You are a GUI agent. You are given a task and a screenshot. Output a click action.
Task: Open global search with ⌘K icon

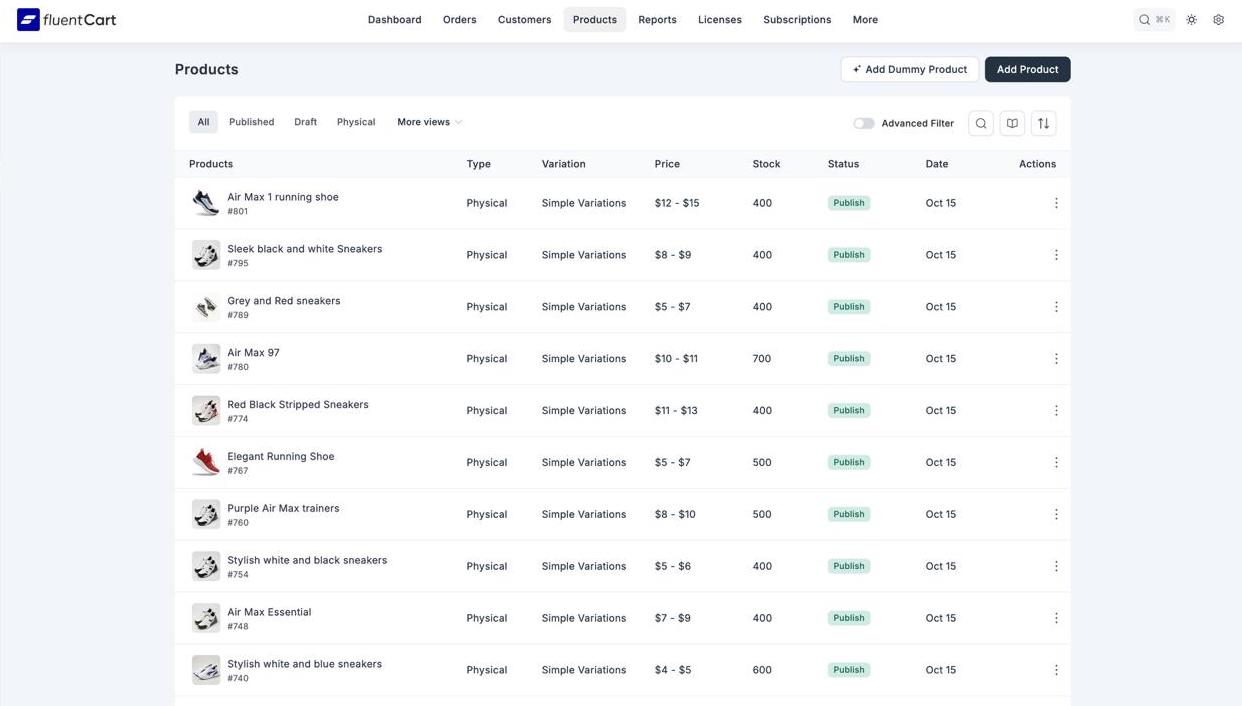[1154, 20]
